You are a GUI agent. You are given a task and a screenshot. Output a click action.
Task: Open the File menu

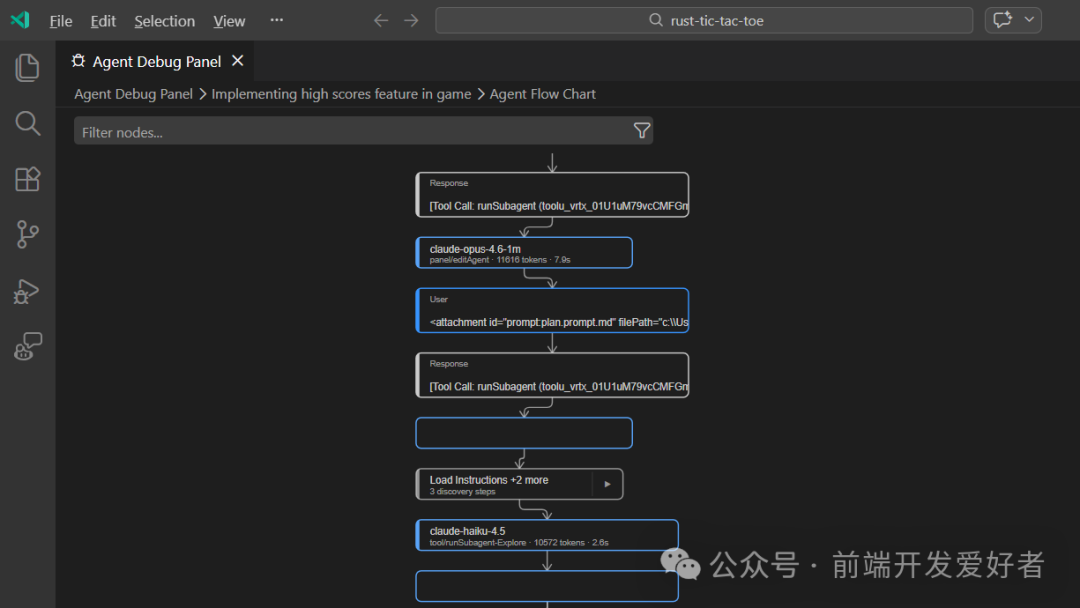click(61, 21)
